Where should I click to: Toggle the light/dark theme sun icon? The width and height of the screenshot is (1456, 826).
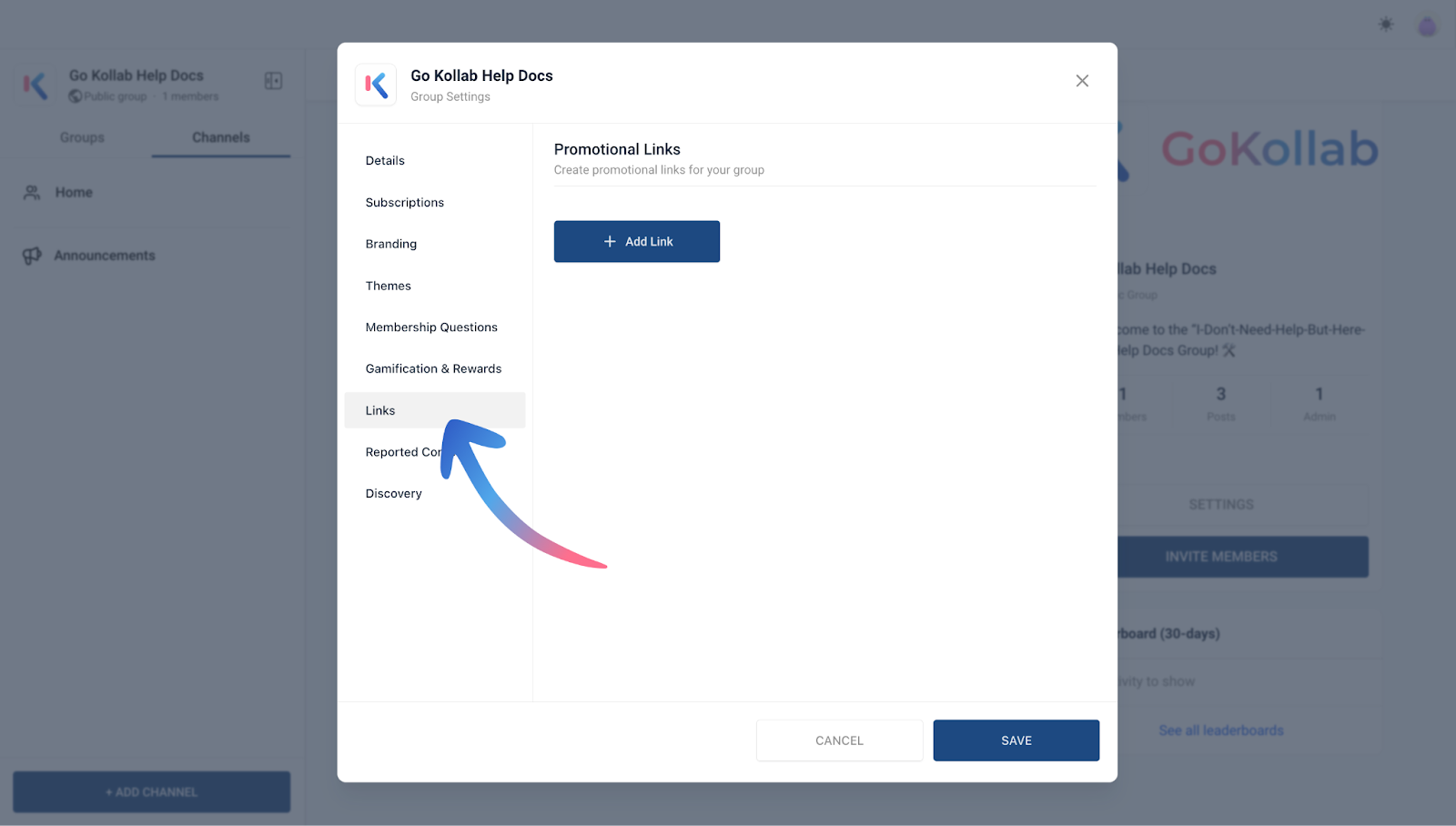[x=1386, y=25]
